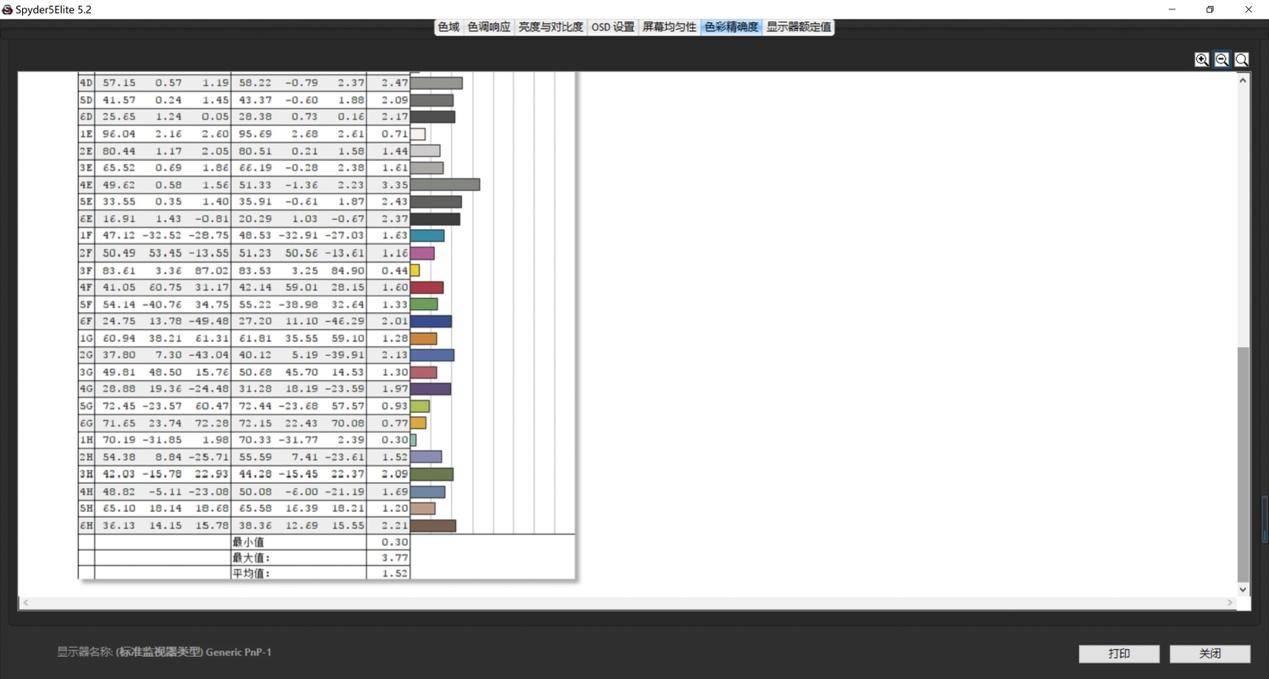Click the delta value 0.30 in row 1H

point(395,440)
